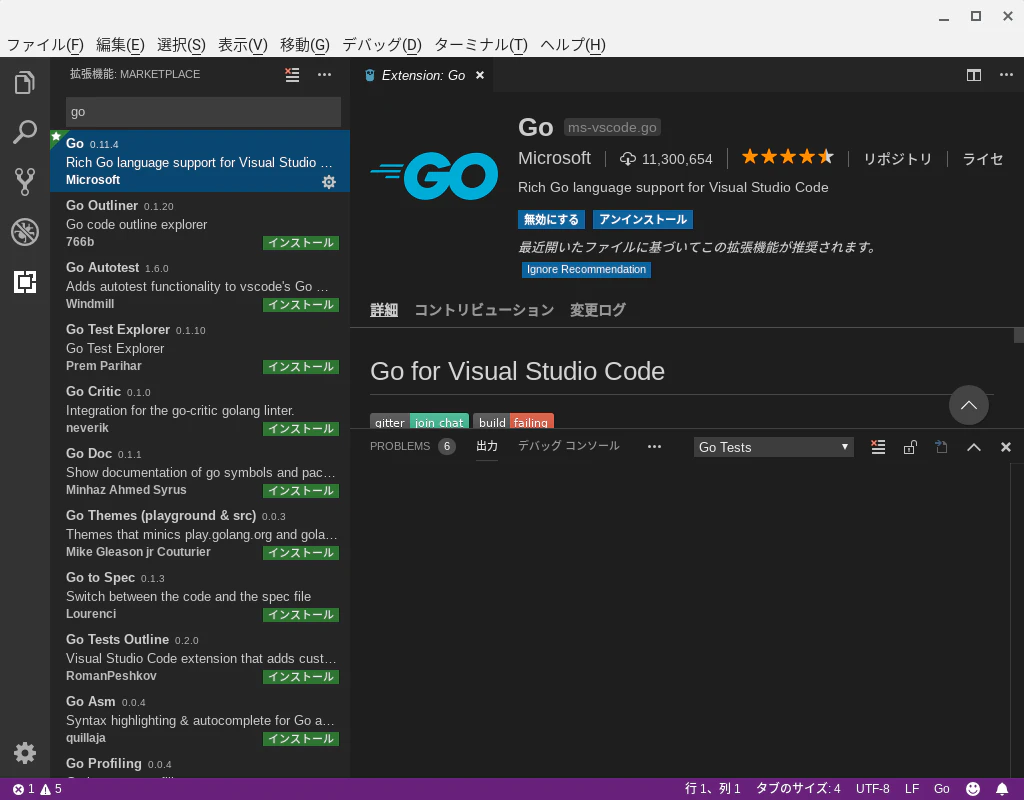Install Go Test Explorer extension
1024x800 pixels.
click(x=301, y=367)
